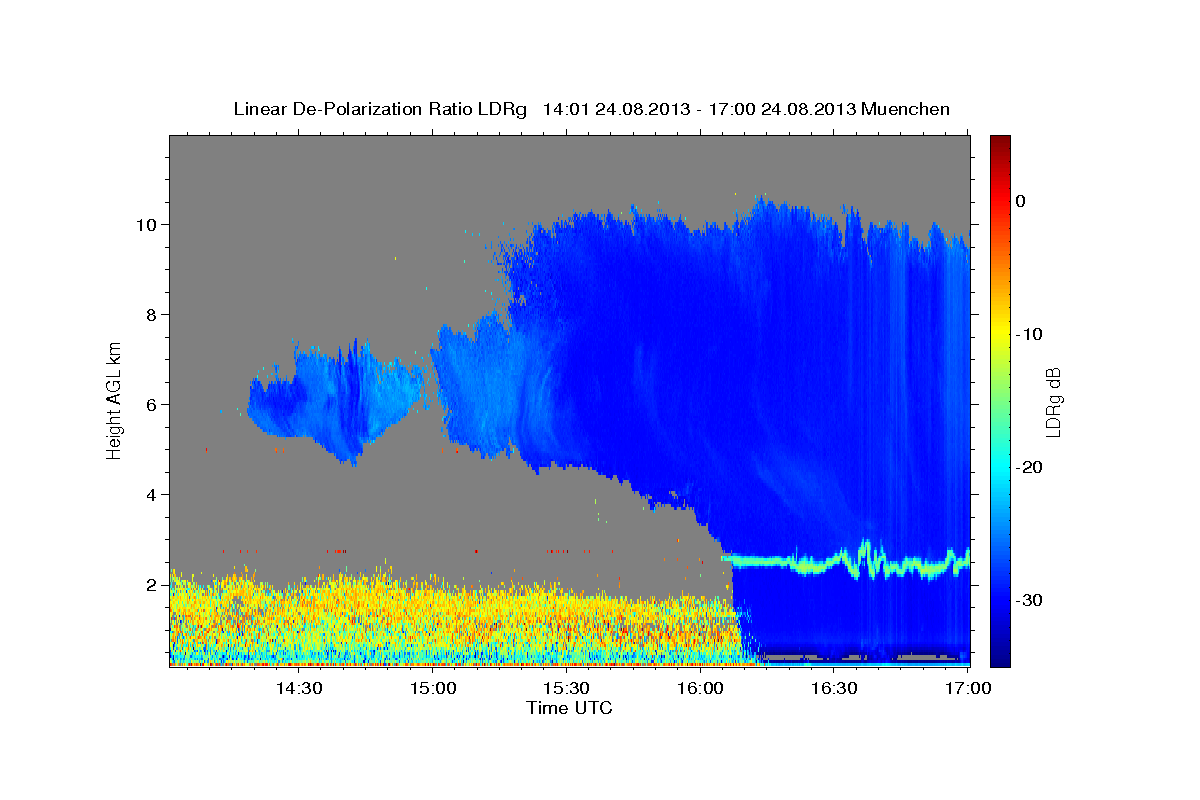Click the colorbar tick label -20

click(x=1030, y=467)
